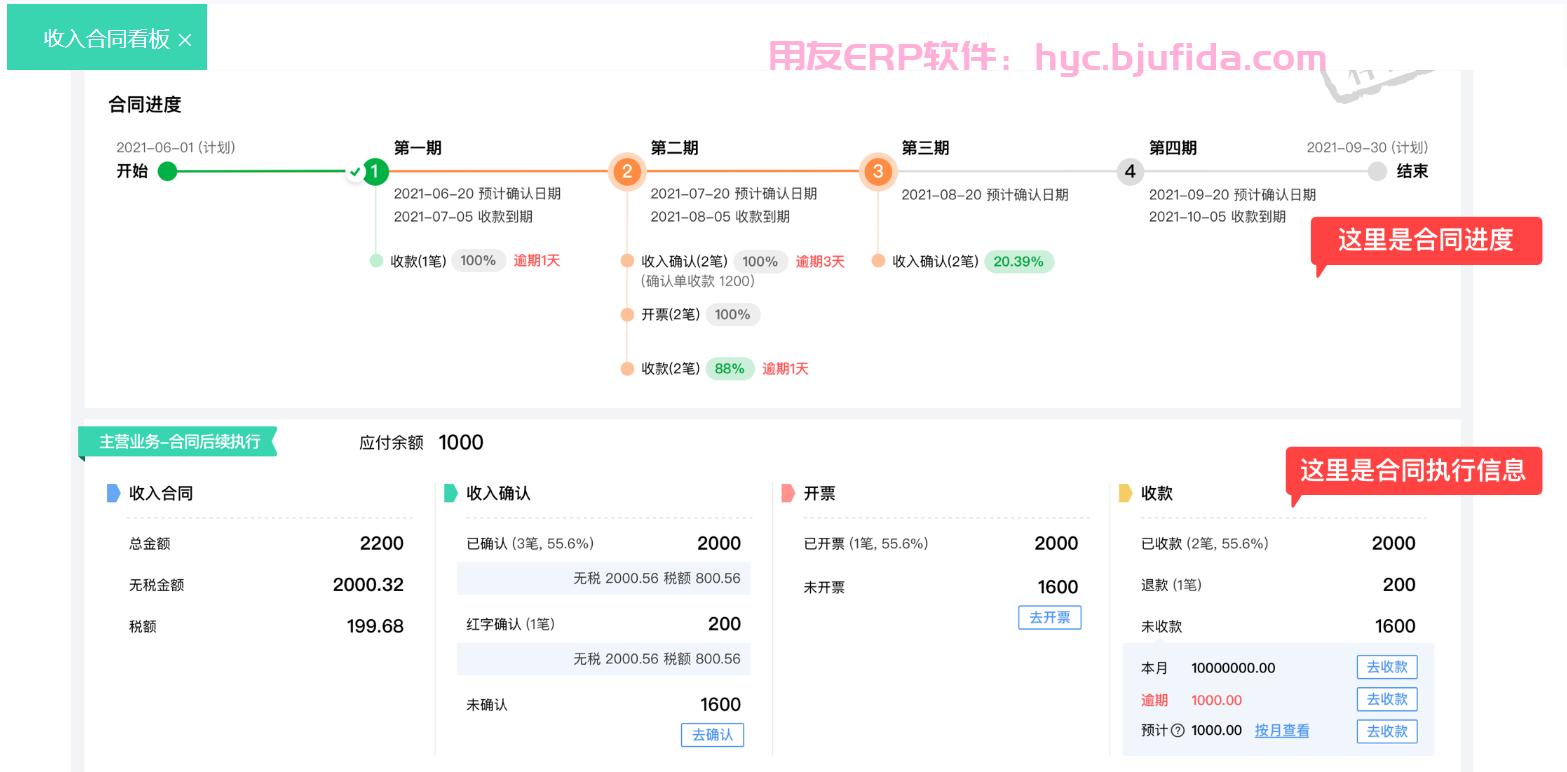Click 去收款 in the 逾期 row
The image size is (1567, 772).
(1387, 700)
